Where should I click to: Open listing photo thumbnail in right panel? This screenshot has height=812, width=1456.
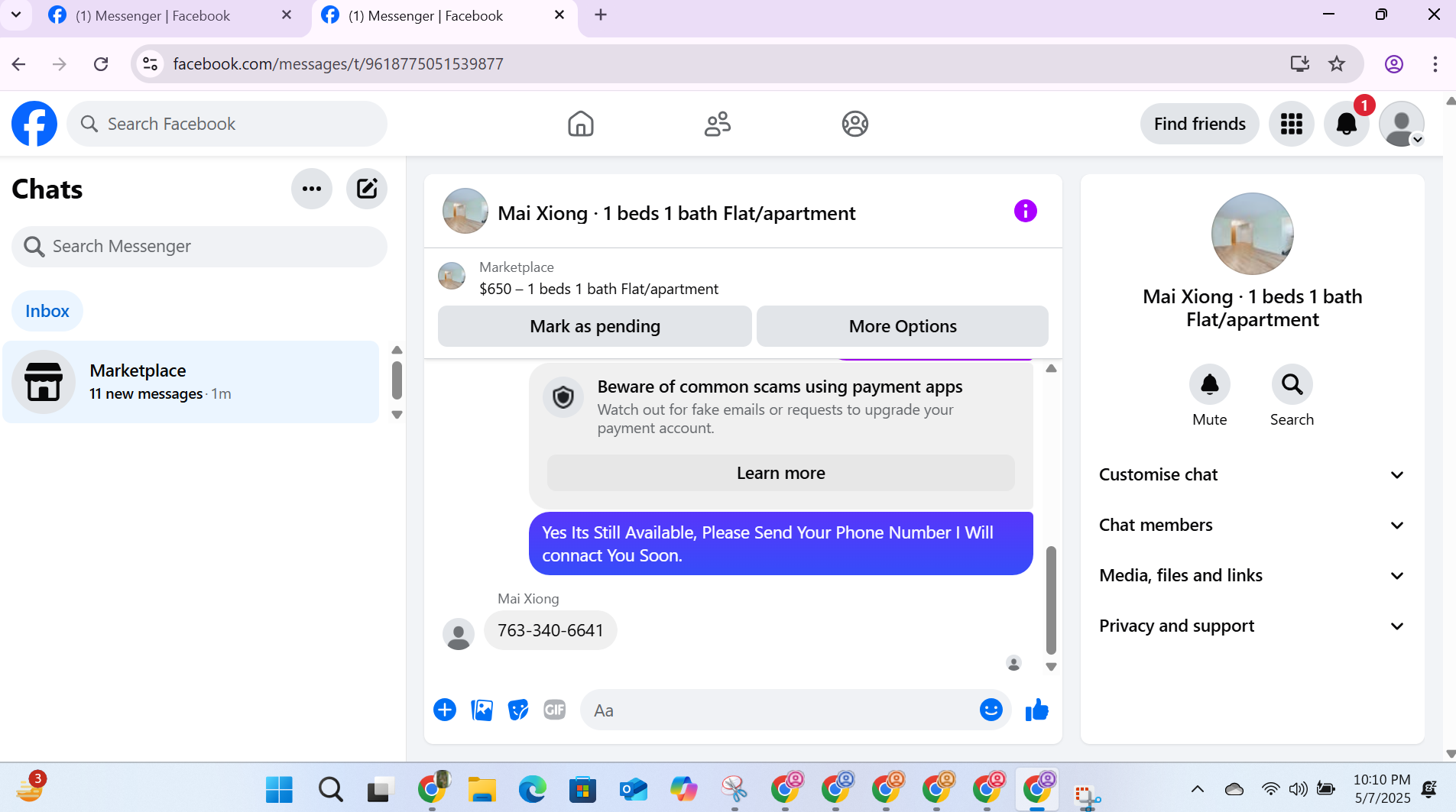click(1252, 234)
